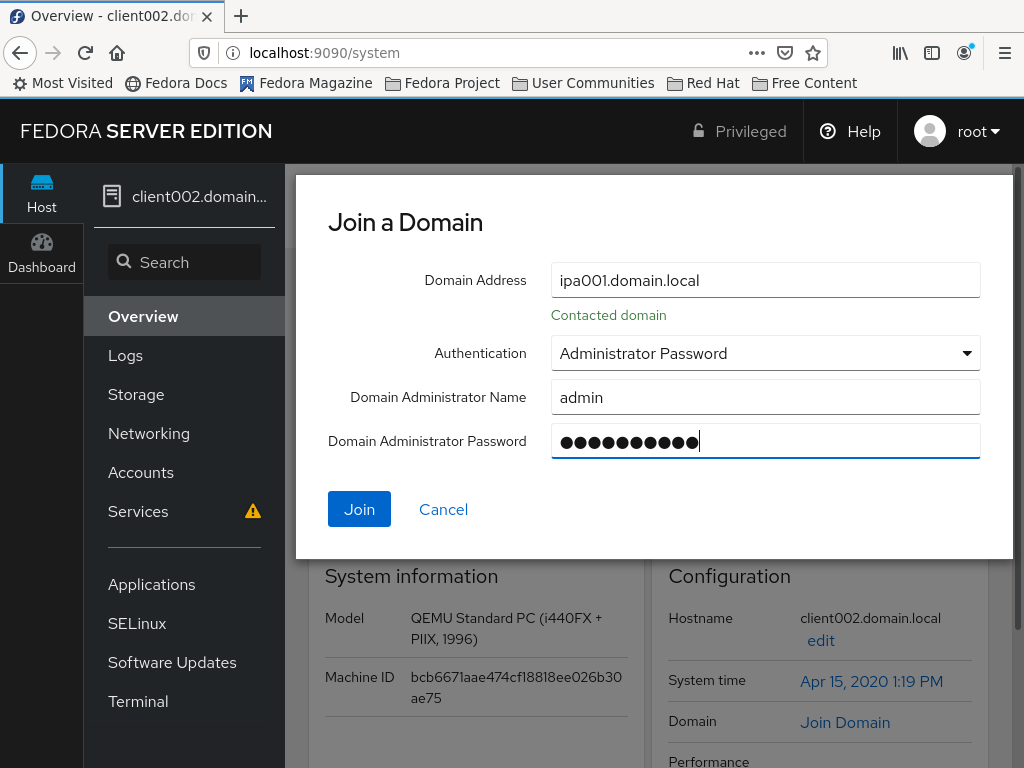Open the Most Visited bookmarks
The width and height of the screenshot is (1024, 768).
click(x=63, y=84)
